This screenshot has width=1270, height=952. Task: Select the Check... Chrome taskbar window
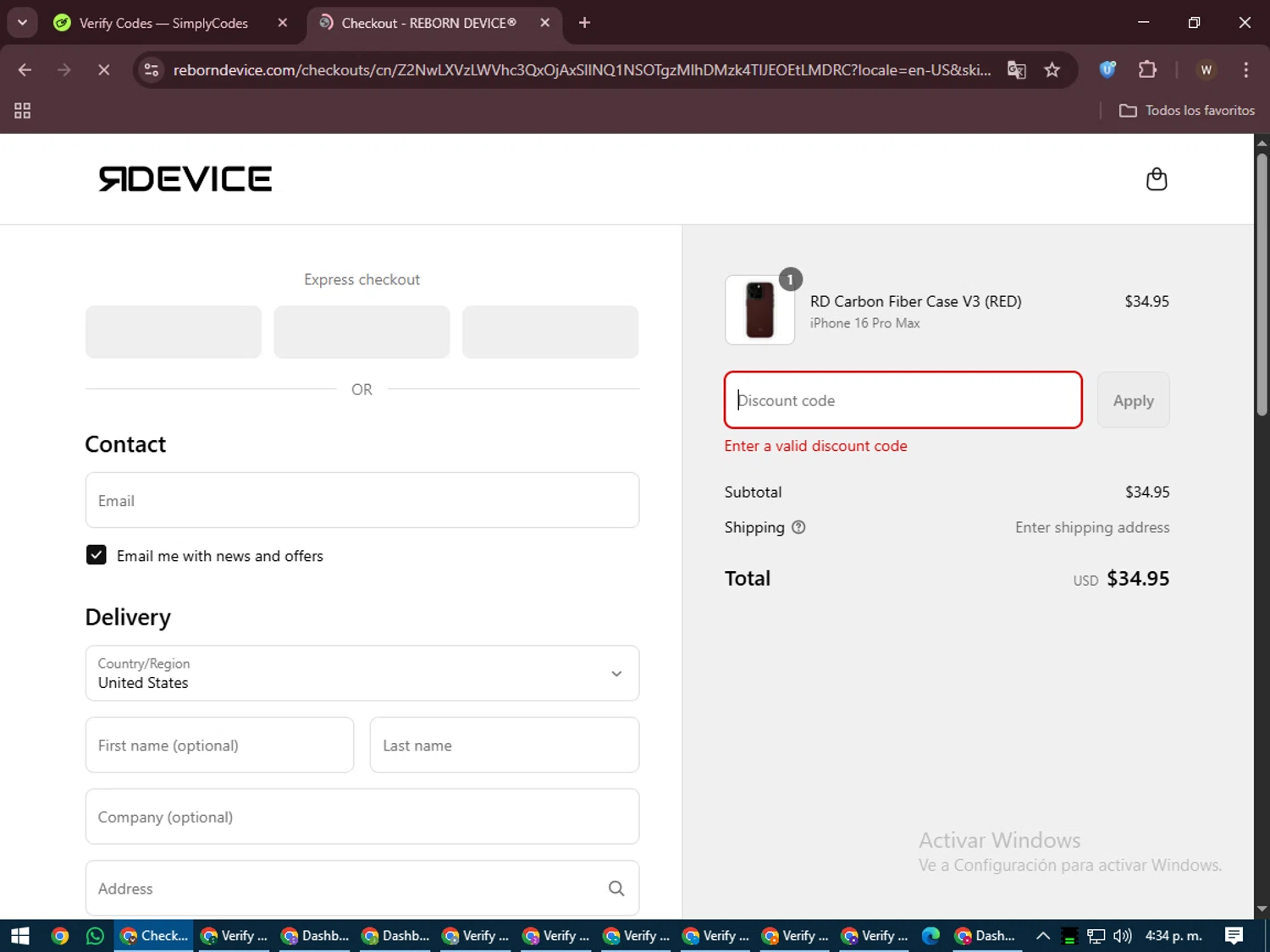(153, 936)
